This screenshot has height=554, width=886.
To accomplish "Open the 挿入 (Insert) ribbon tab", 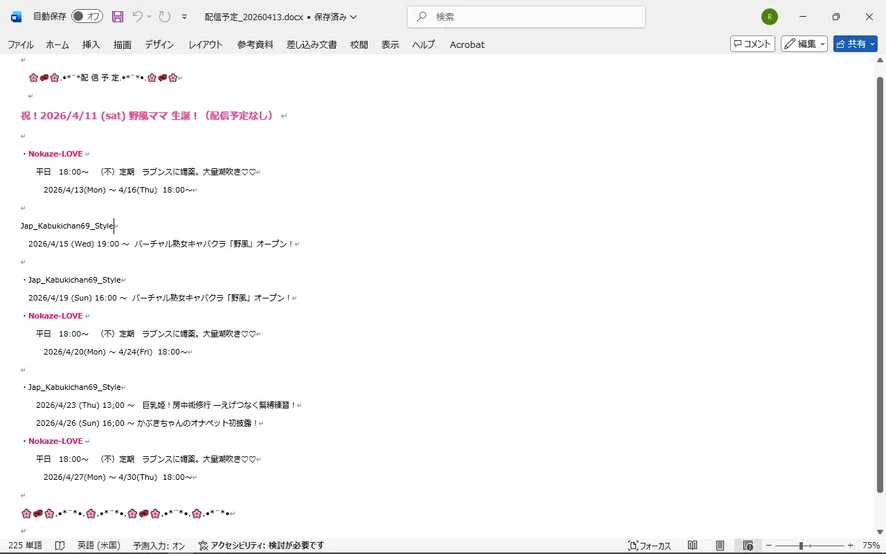I will point(91,45).
